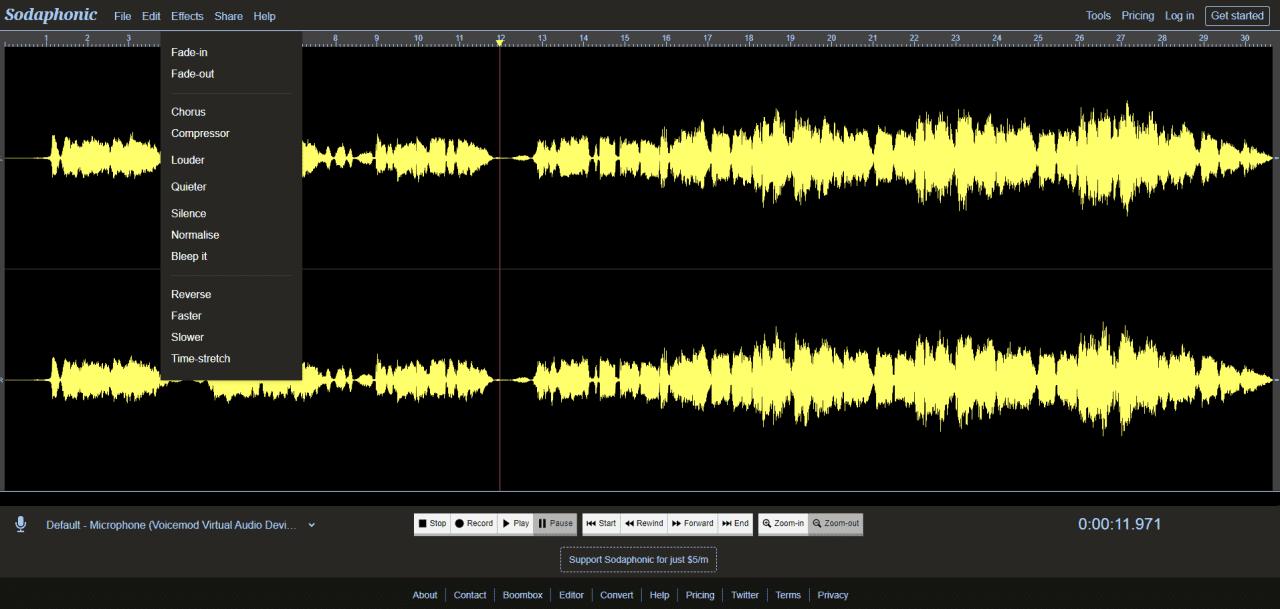1280x609 pixels.
Task: Click the Sodaphonic logo
Action: (51, 15)
